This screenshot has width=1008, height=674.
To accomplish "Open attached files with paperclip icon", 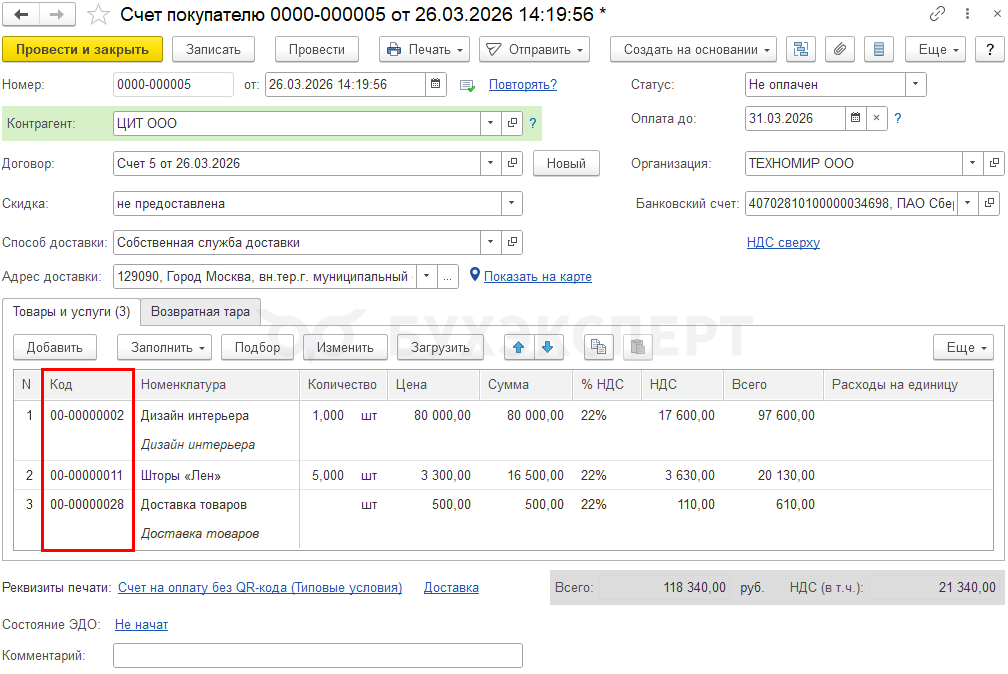I will [x=840, y=49].
